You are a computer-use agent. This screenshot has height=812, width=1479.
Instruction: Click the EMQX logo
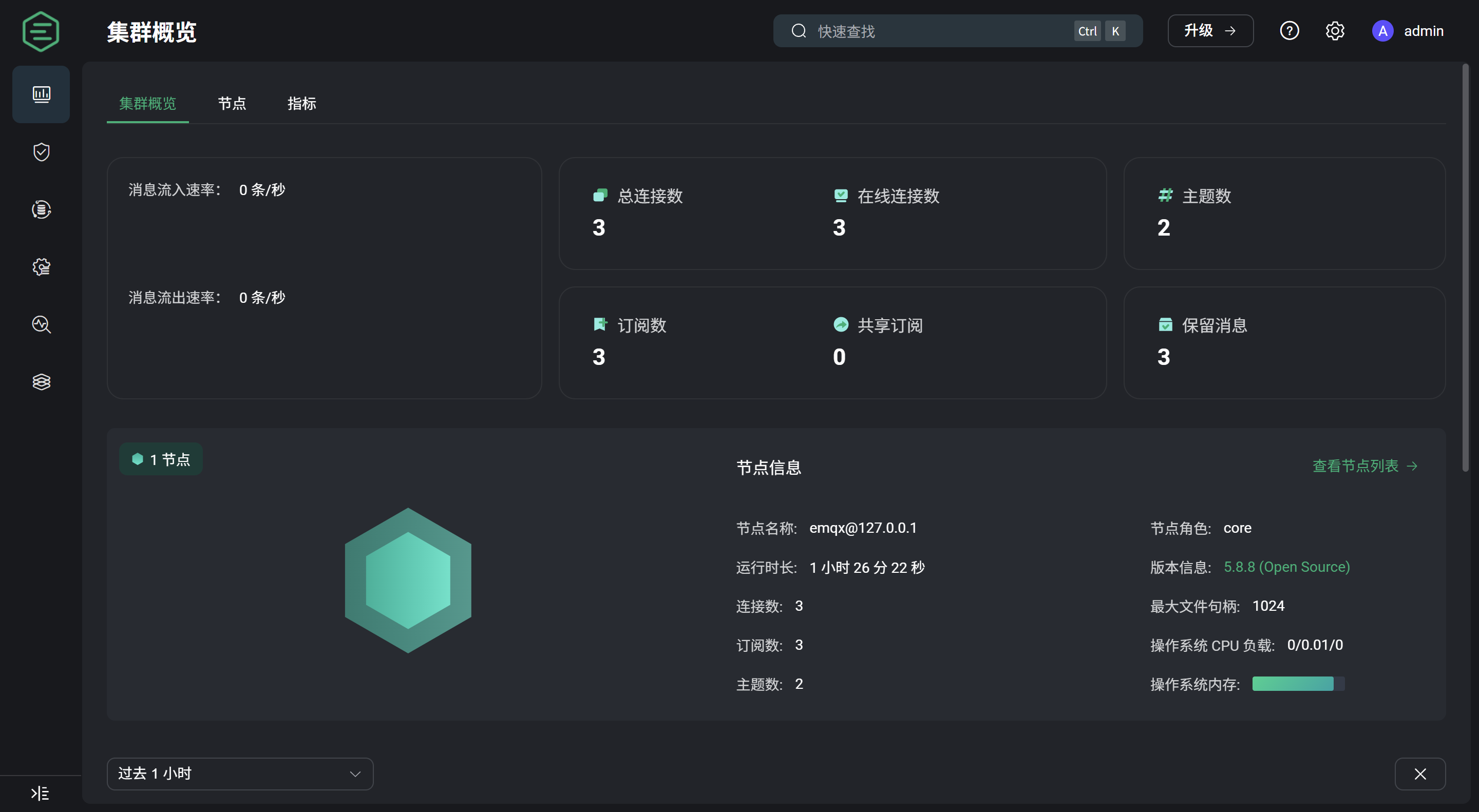(40, 31)
